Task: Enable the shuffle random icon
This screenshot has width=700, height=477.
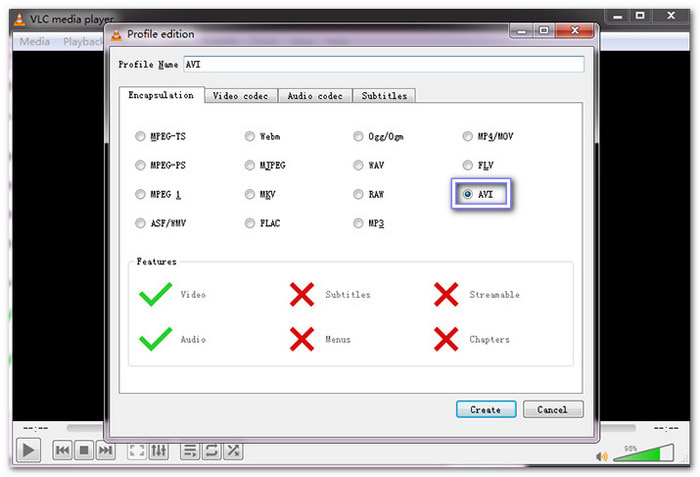Action: click(x=233, y=451)
